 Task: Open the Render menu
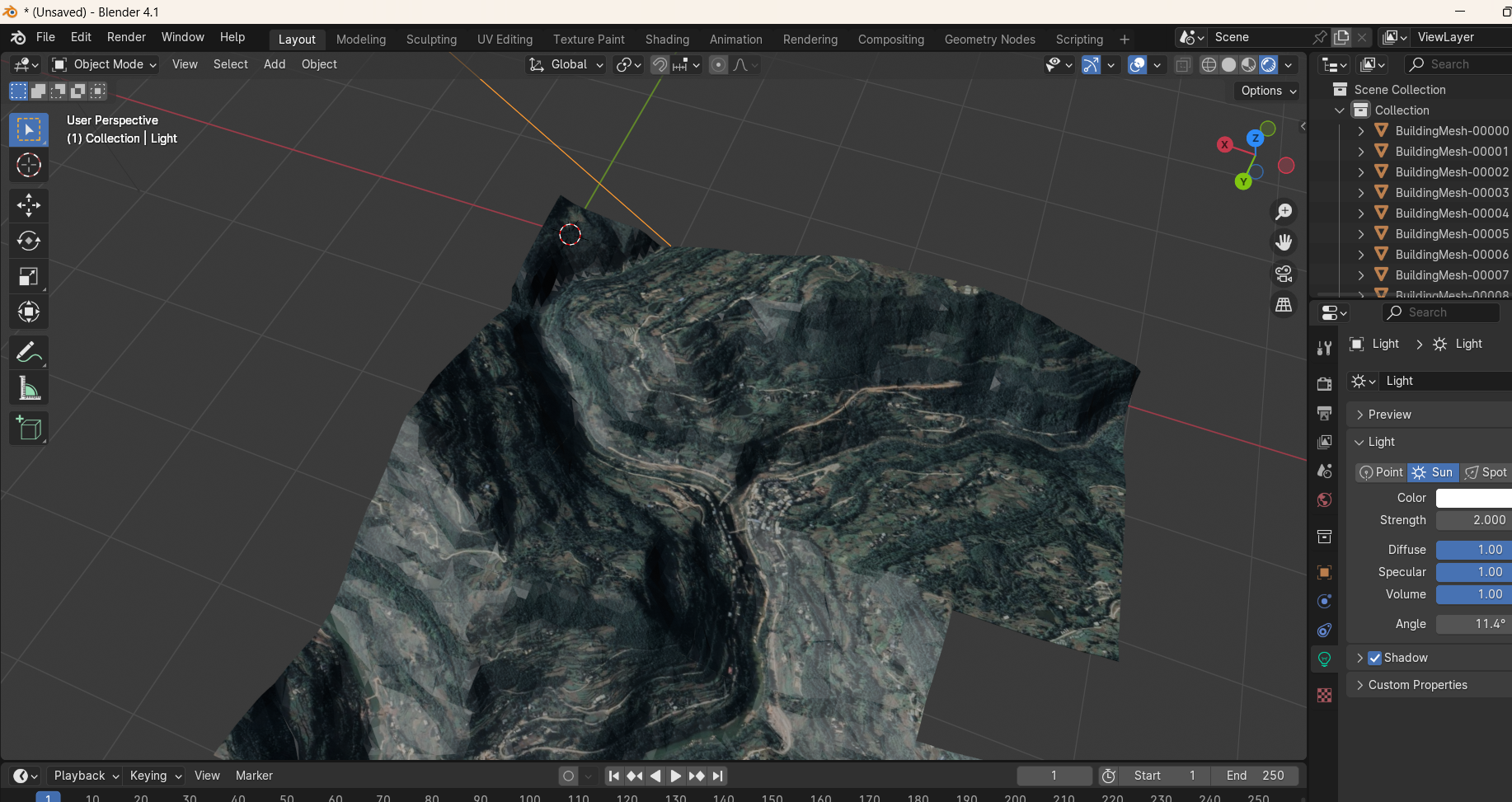click(x=126, y=37)
